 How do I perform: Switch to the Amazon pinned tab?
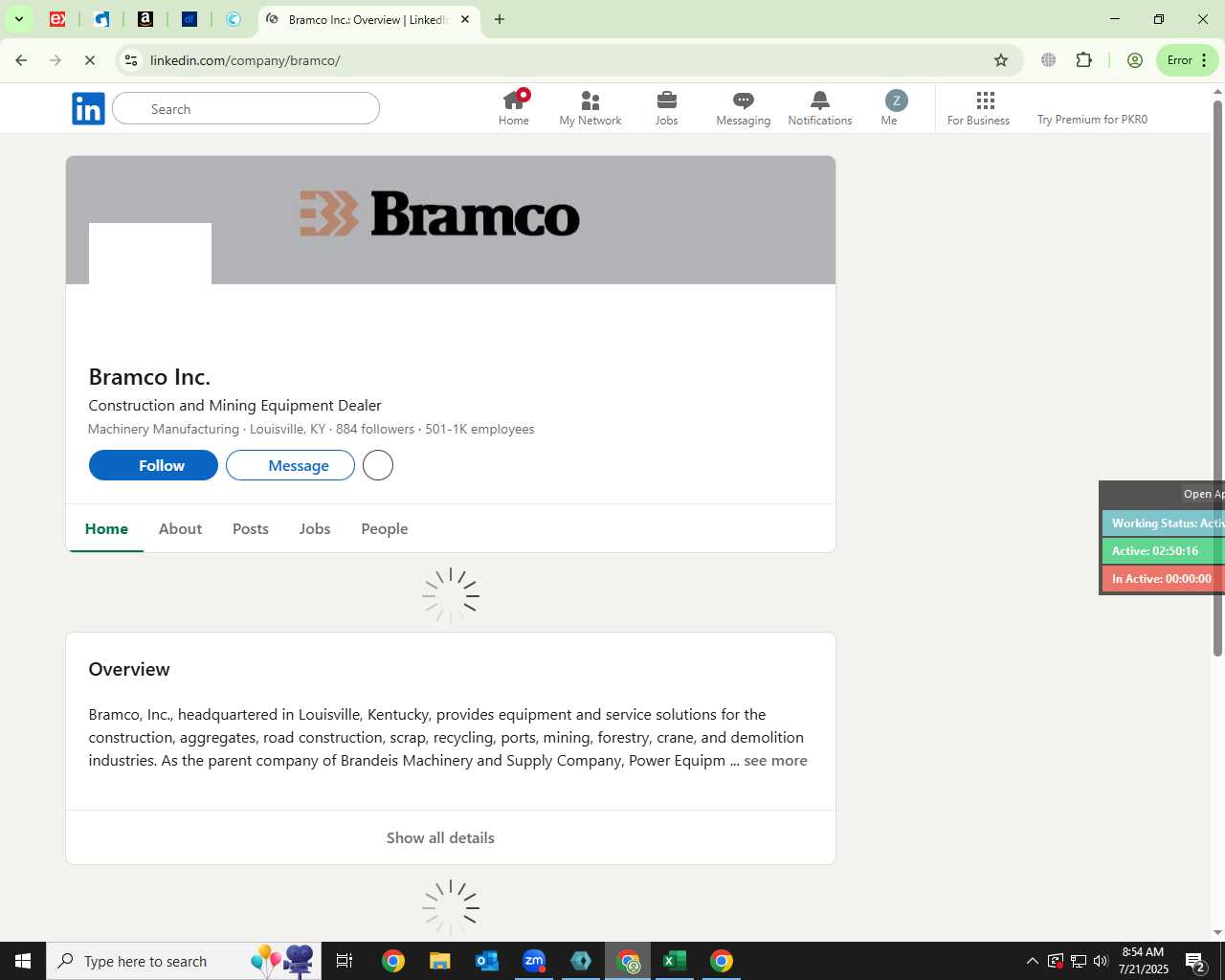coord(145,19)
